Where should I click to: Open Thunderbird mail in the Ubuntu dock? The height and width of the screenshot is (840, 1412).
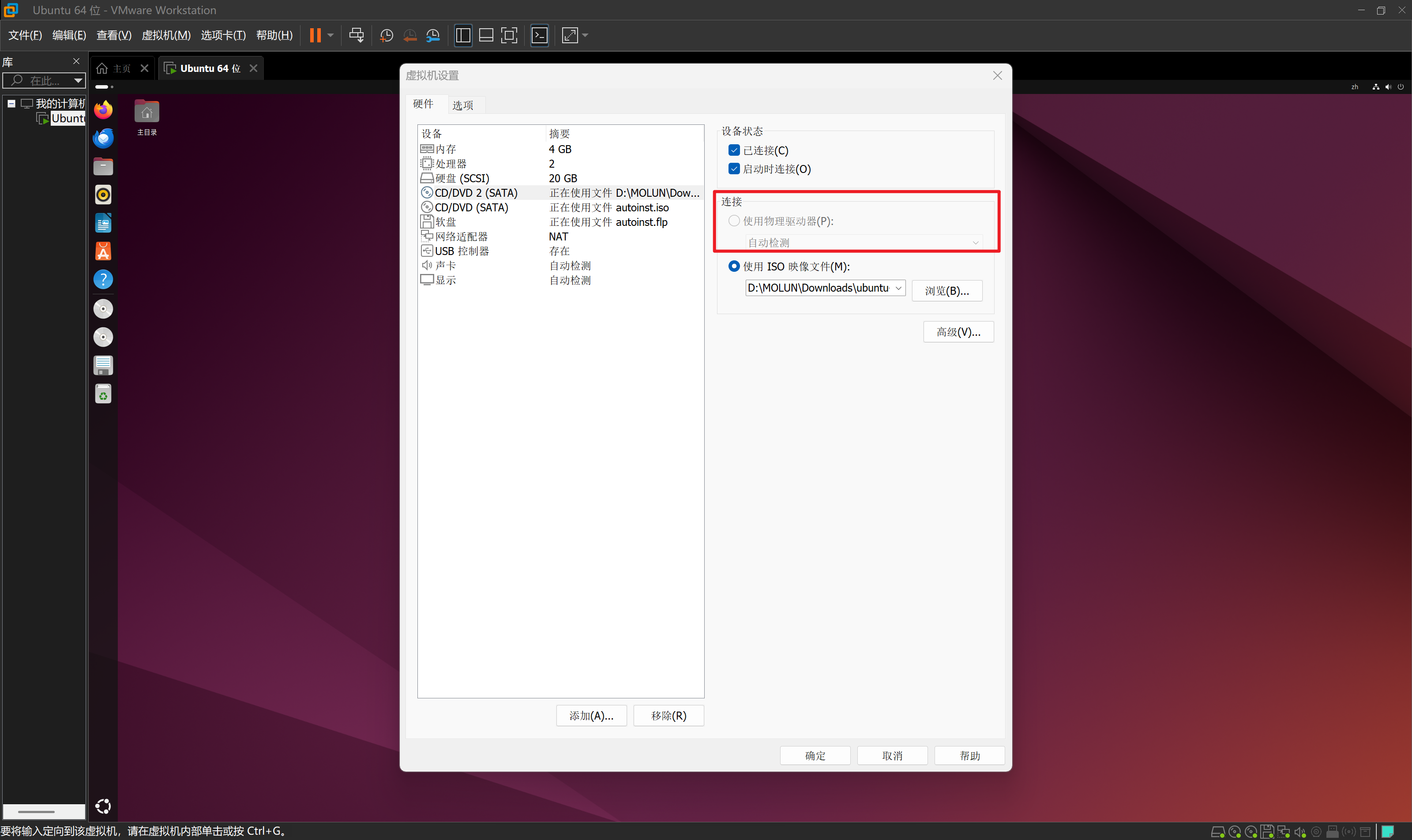point(103,138)
